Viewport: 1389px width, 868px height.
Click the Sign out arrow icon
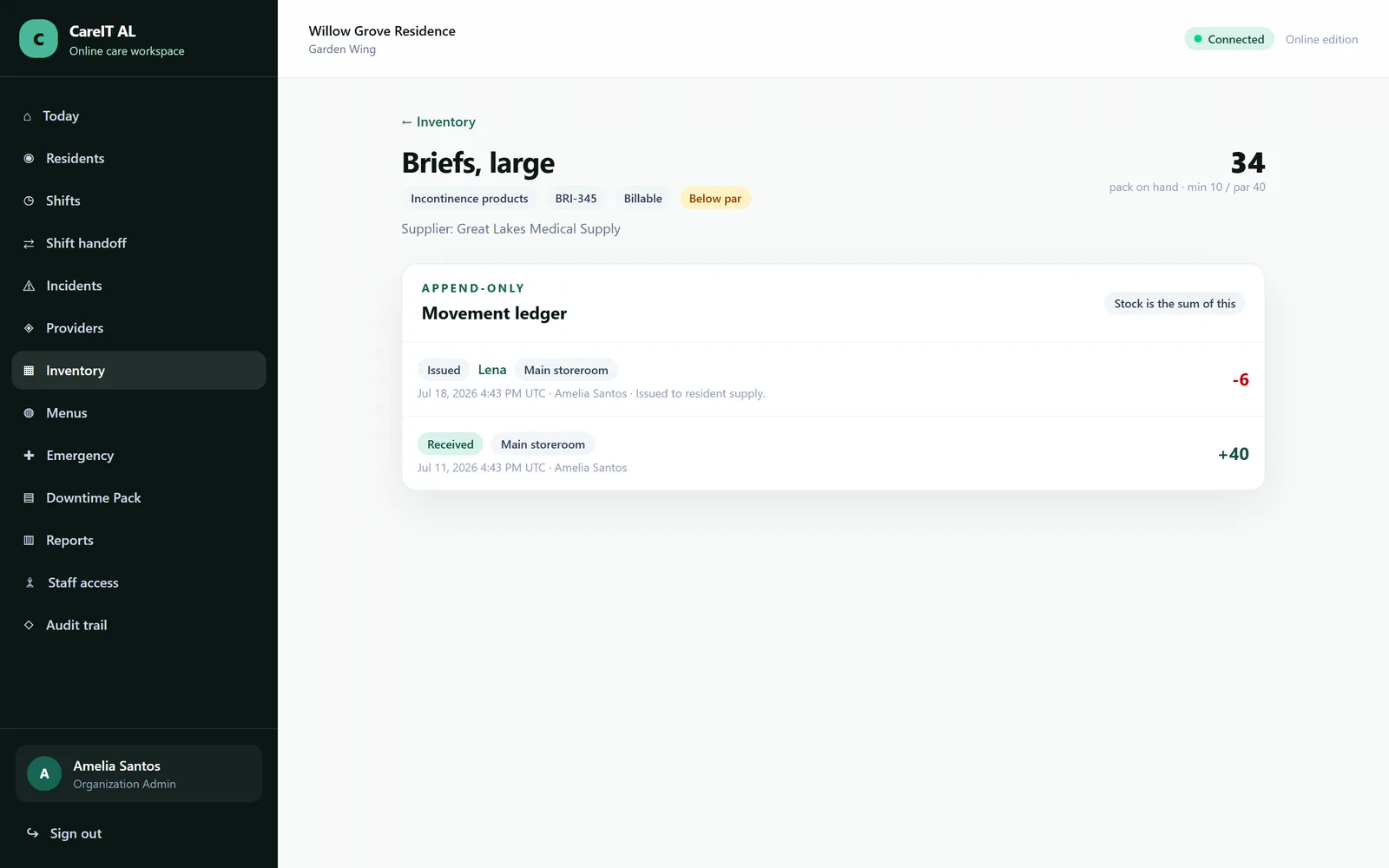32,833
